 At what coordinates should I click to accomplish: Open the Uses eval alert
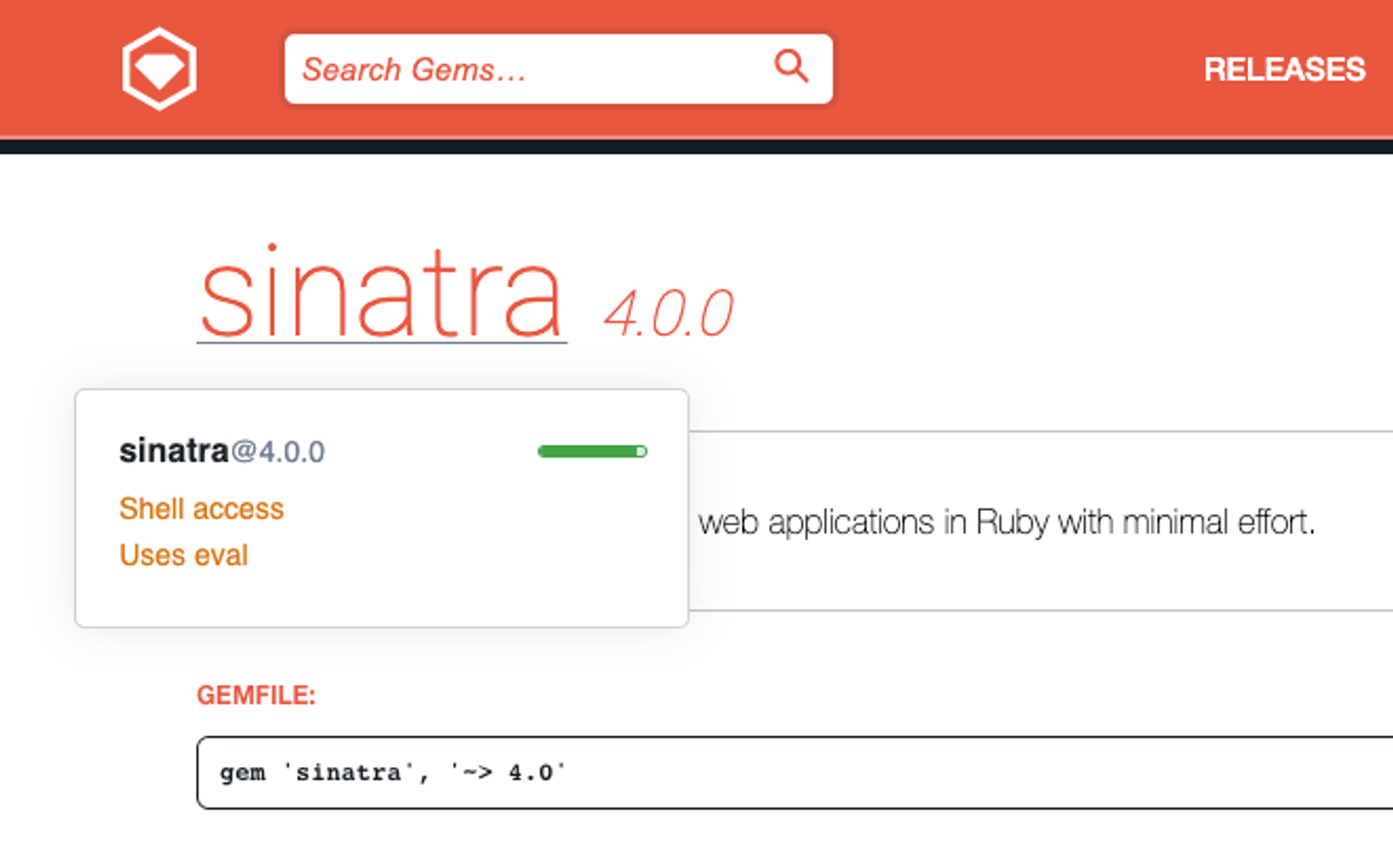pyautogui.click(x=184, y=555)
